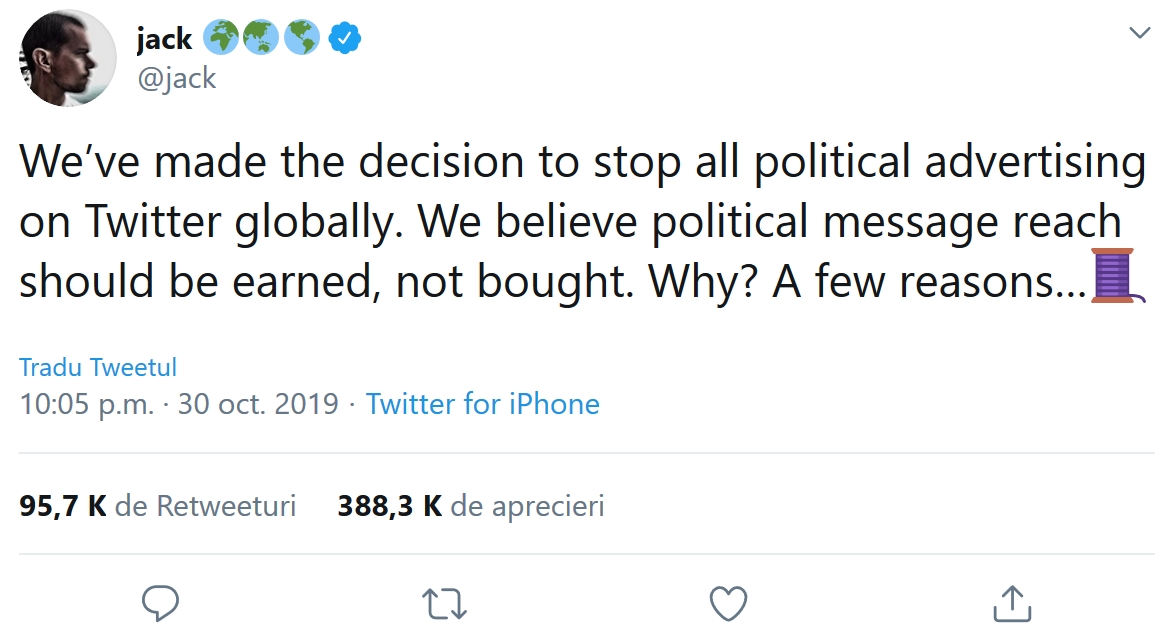The image size is (1173, 641).
Task: Click the purple thread spool emoji
Action: point(1115,276)
